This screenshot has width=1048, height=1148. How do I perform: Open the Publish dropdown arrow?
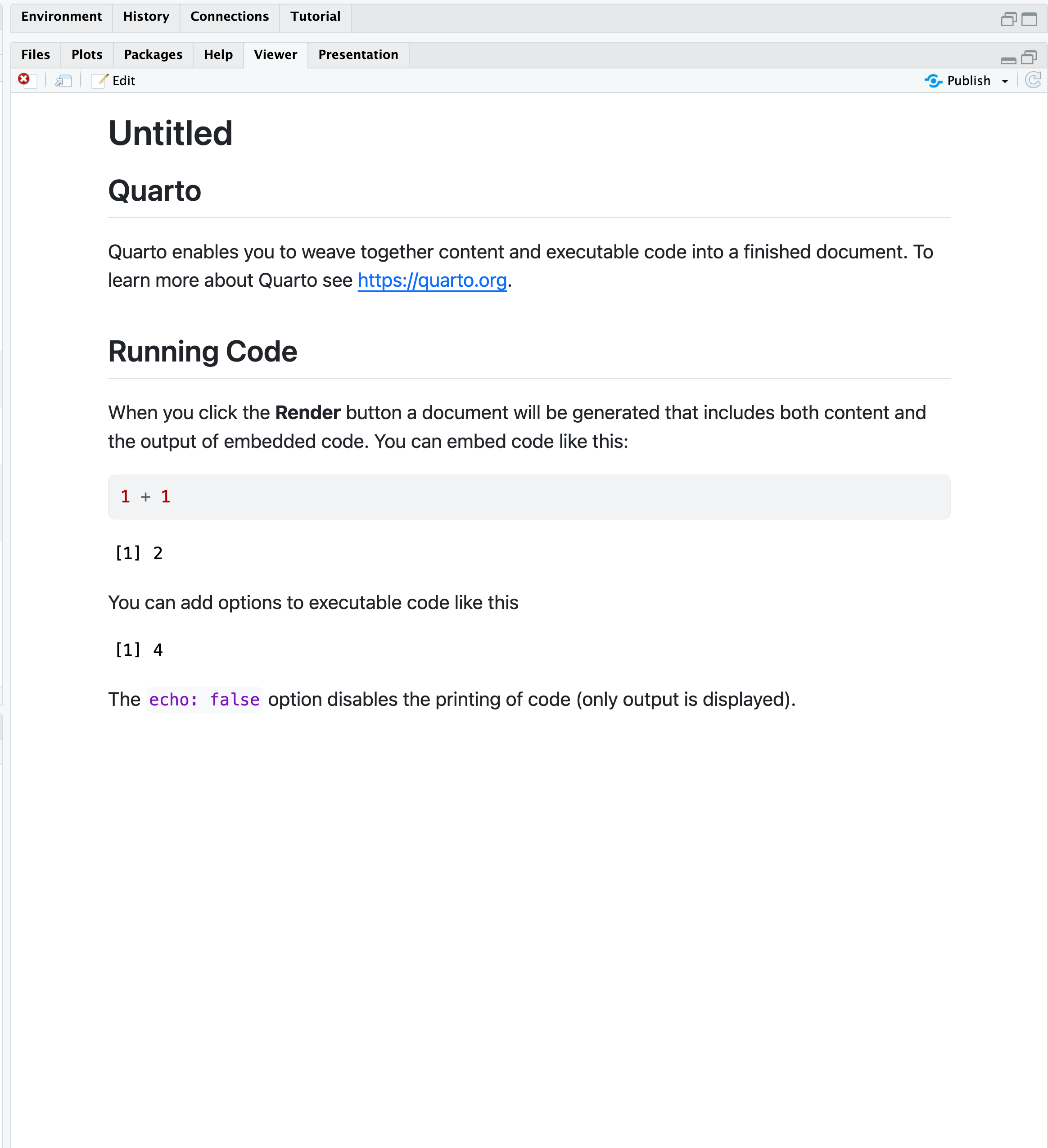tap(1005, 81)
